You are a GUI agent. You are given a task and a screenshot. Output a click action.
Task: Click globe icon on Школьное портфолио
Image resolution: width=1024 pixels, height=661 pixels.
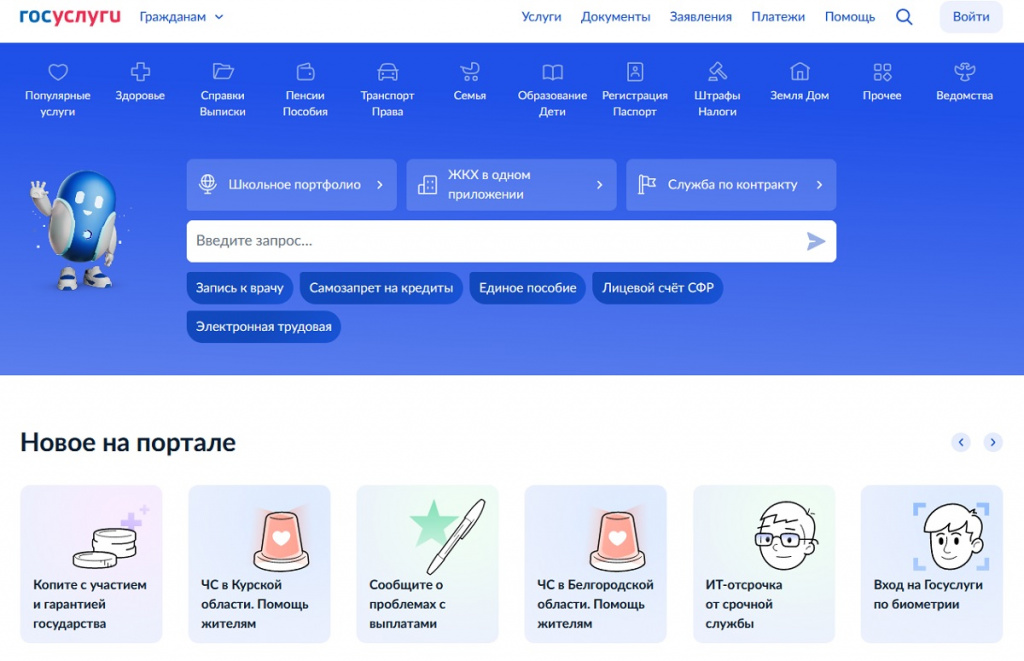208,184
